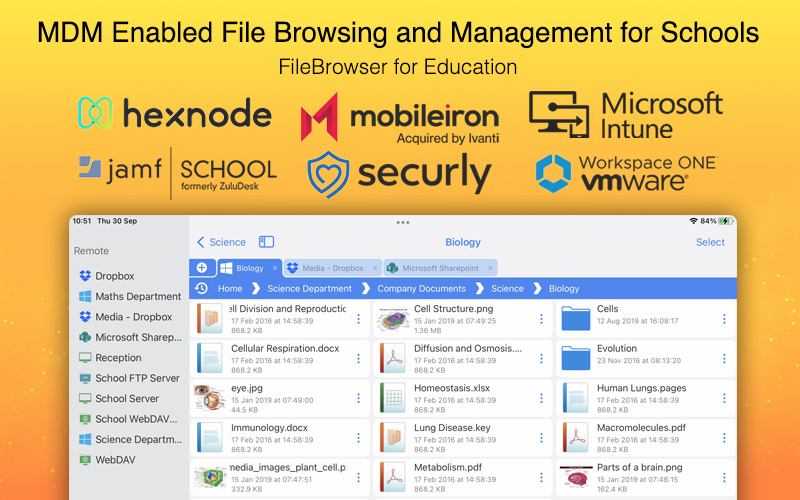Open more options for Homeostasis.xlsx

[541, 398]
